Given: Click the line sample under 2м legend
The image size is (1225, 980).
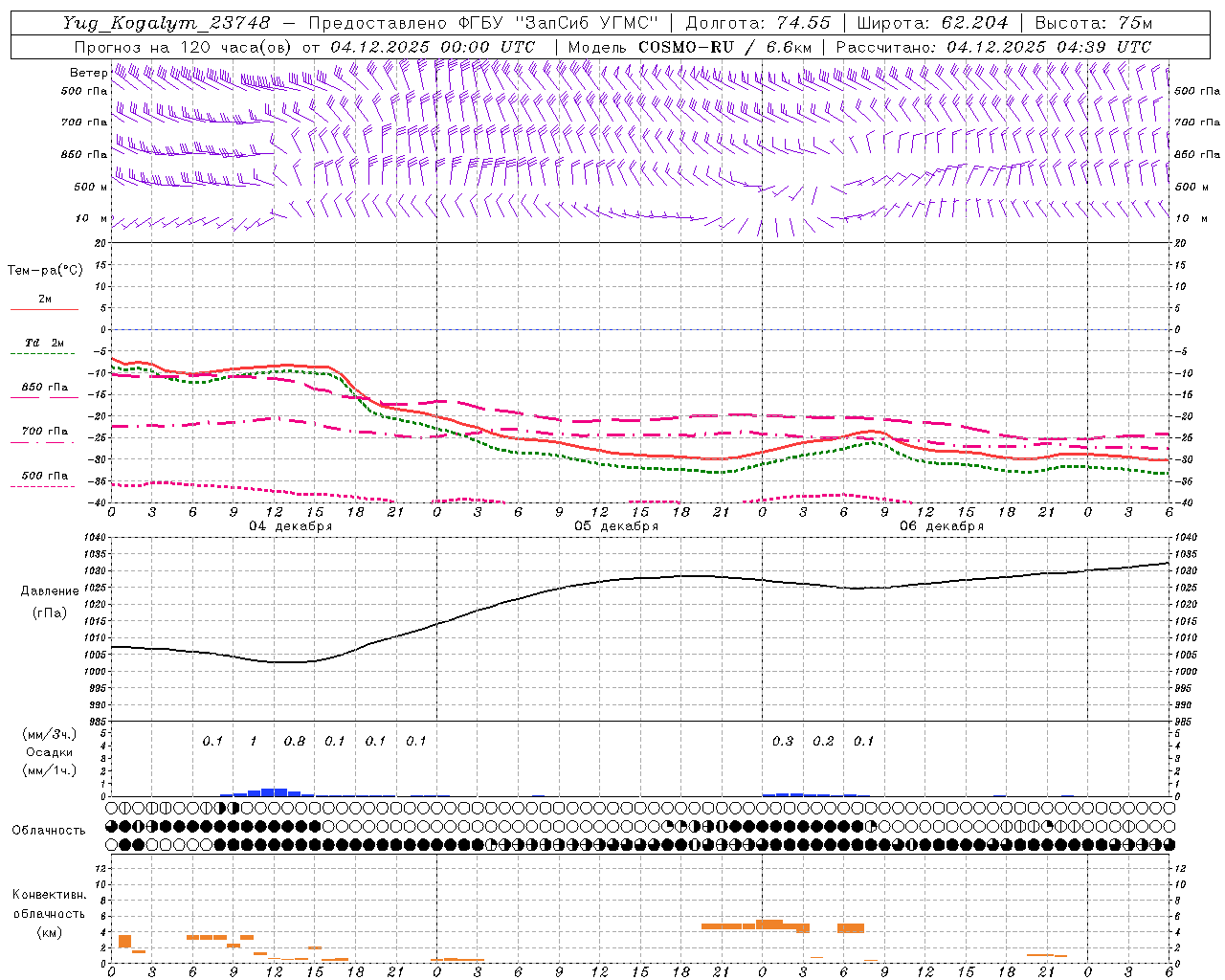Looking at the screenshot, I should coord(44,310).
